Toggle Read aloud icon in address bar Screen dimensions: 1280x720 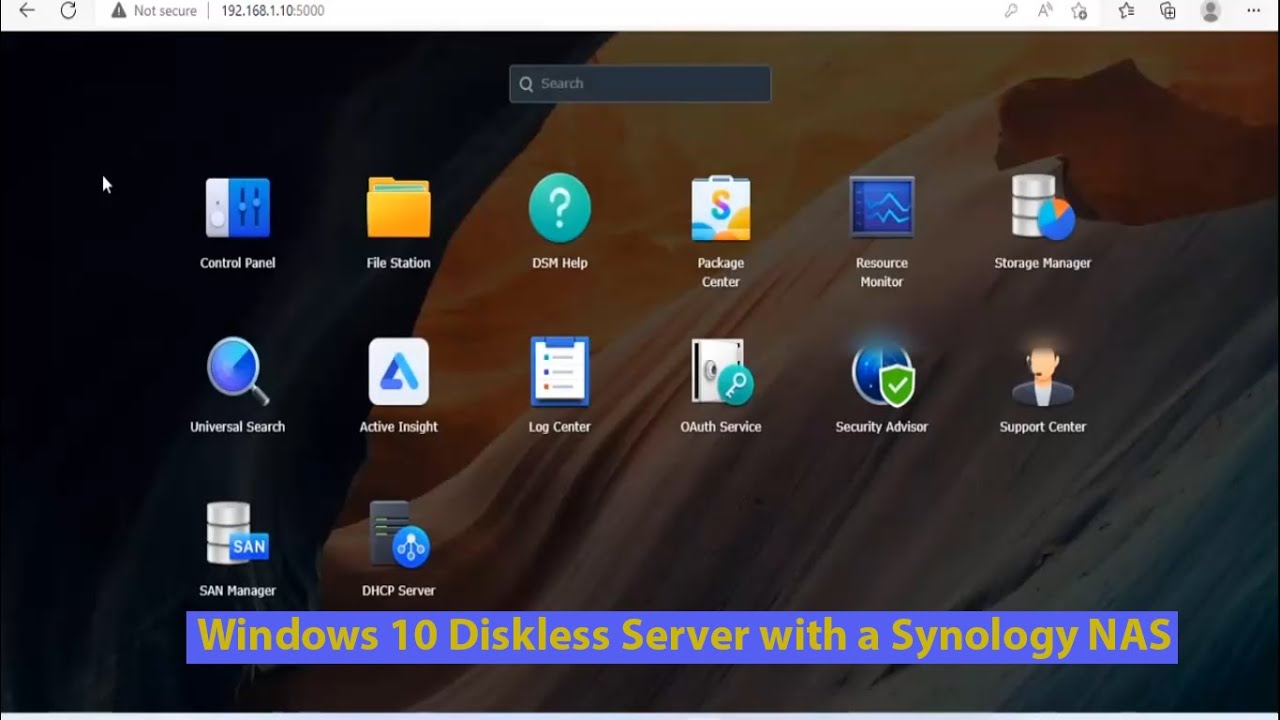1045,11
